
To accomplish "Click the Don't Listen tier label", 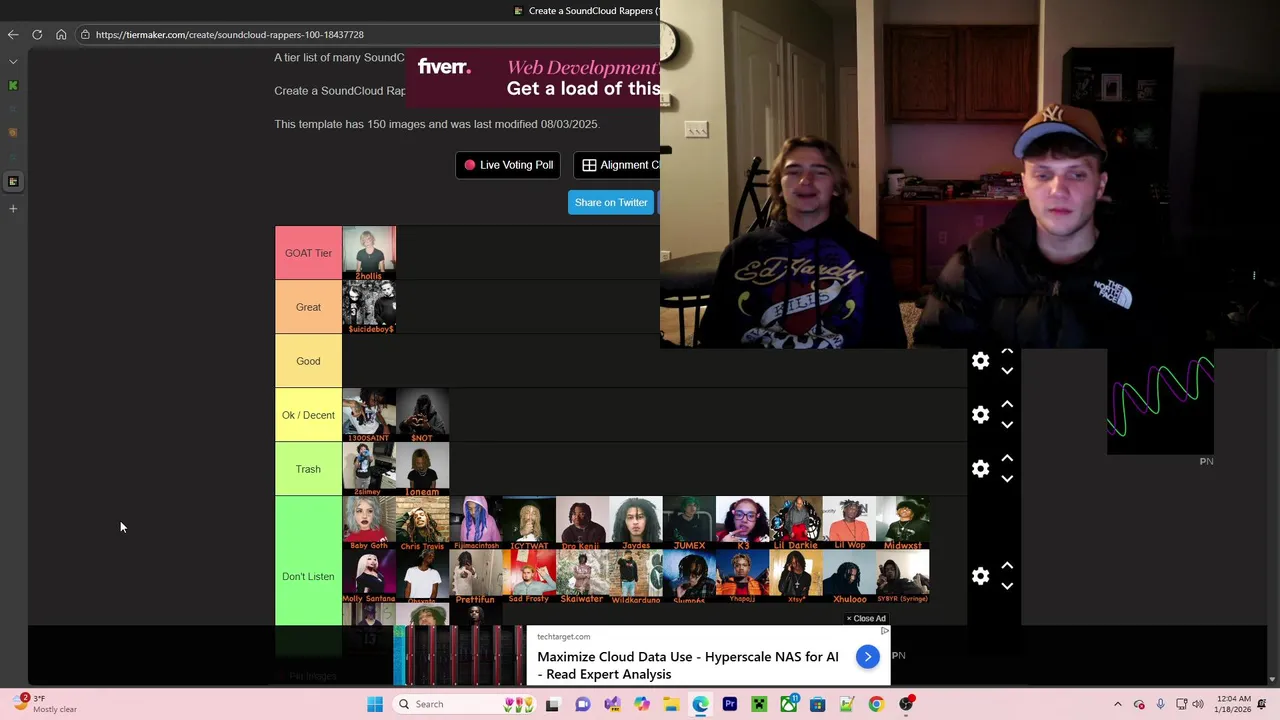I will (x=308, y=576).
